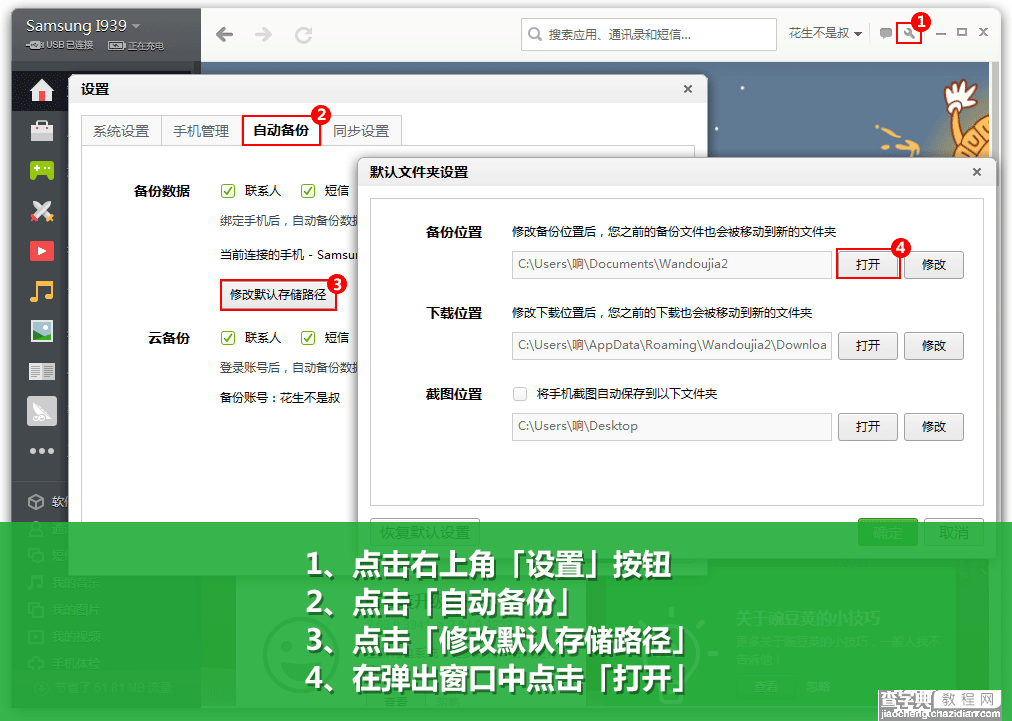Image resolution: width=1012 pixels, height=721 pixels.
Task: Show more sidebar items with three dots
Action: tap(41, 451)
